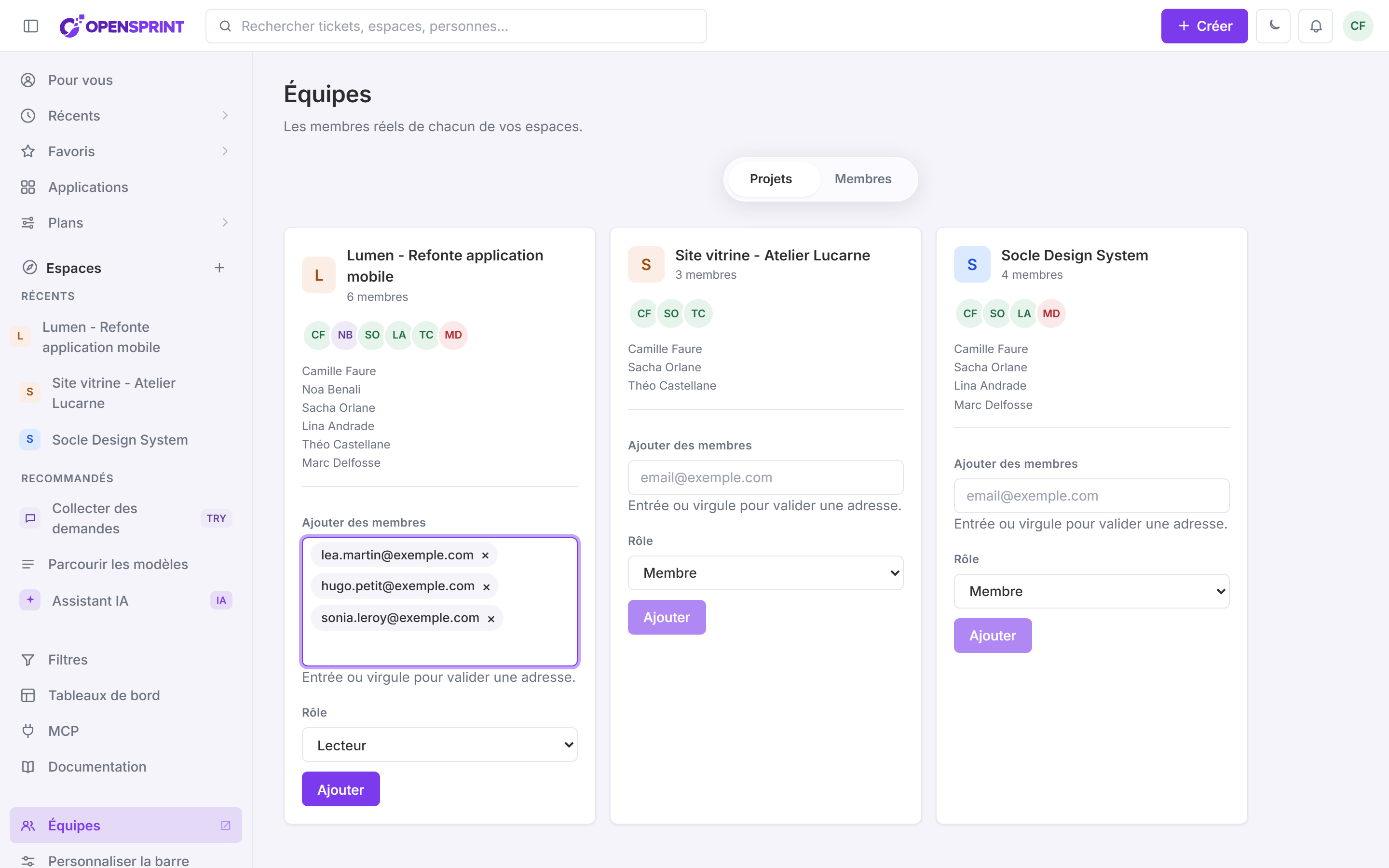Toggle dark mode moon icon

(x=1273, y=26)
